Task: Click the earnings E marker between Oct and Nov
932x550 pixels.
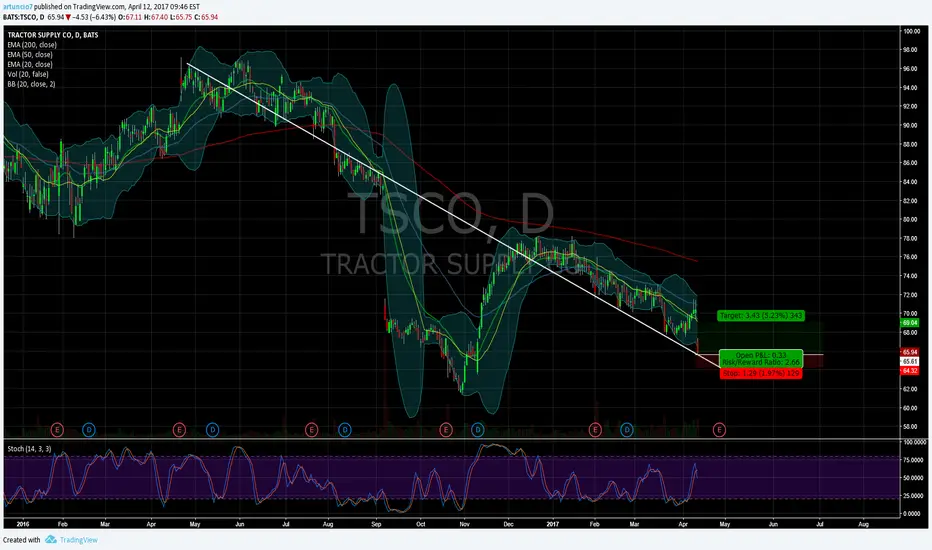Action: point(446,429)
